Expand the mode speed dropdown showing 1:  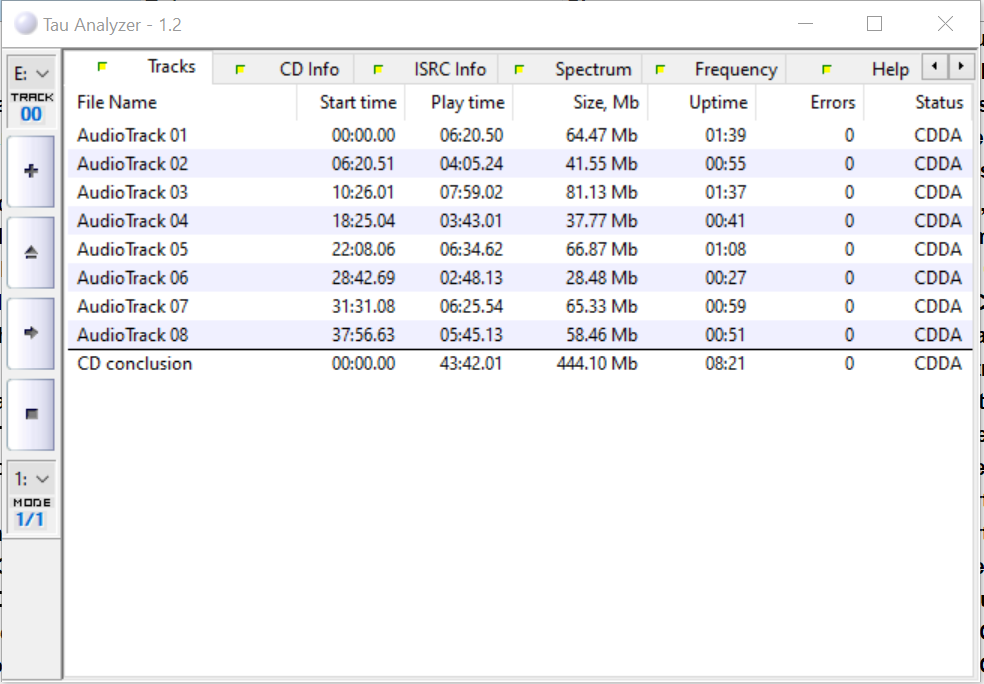tap(31, 479)
